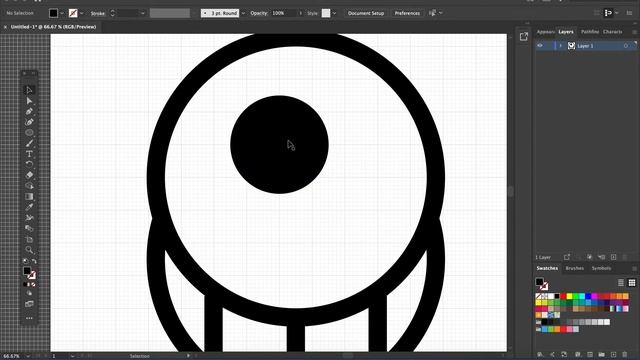Open Edit Toolbar three-dots button
This screenshot has width=640, height=360.
pos(29,318)
